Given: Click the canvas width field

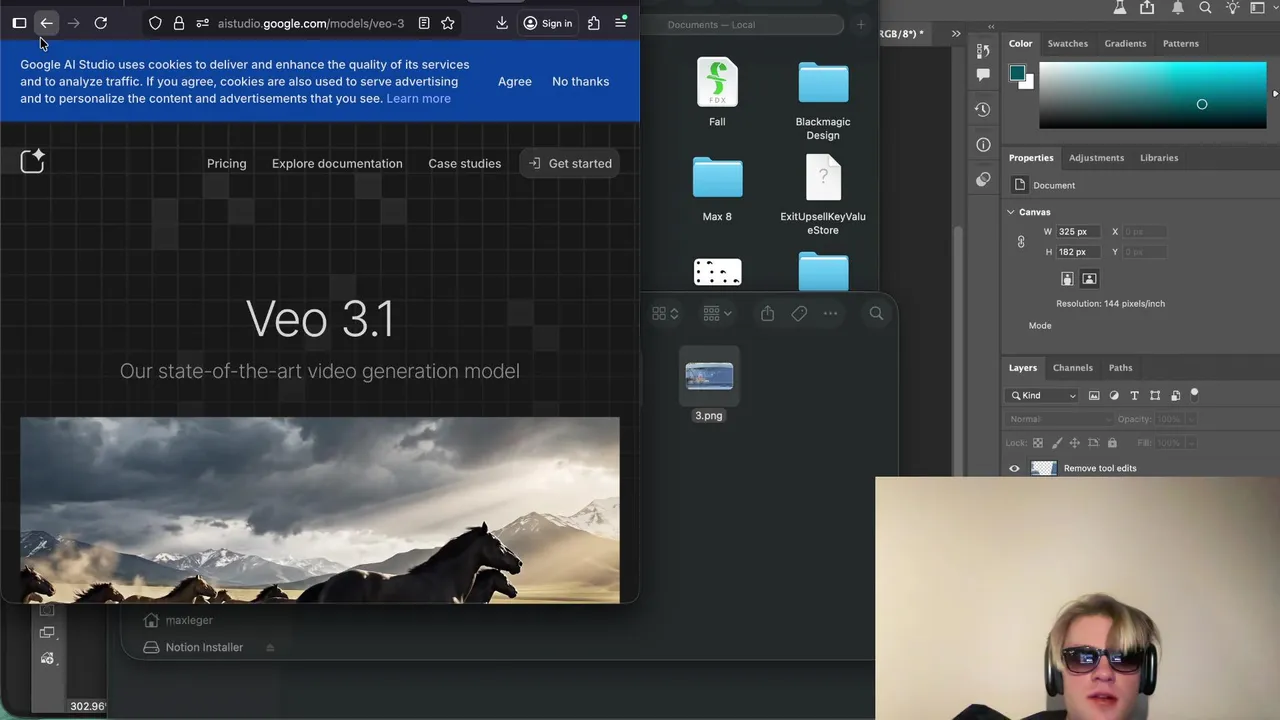Looking at the screenshot, I should tap(1079, 231).
